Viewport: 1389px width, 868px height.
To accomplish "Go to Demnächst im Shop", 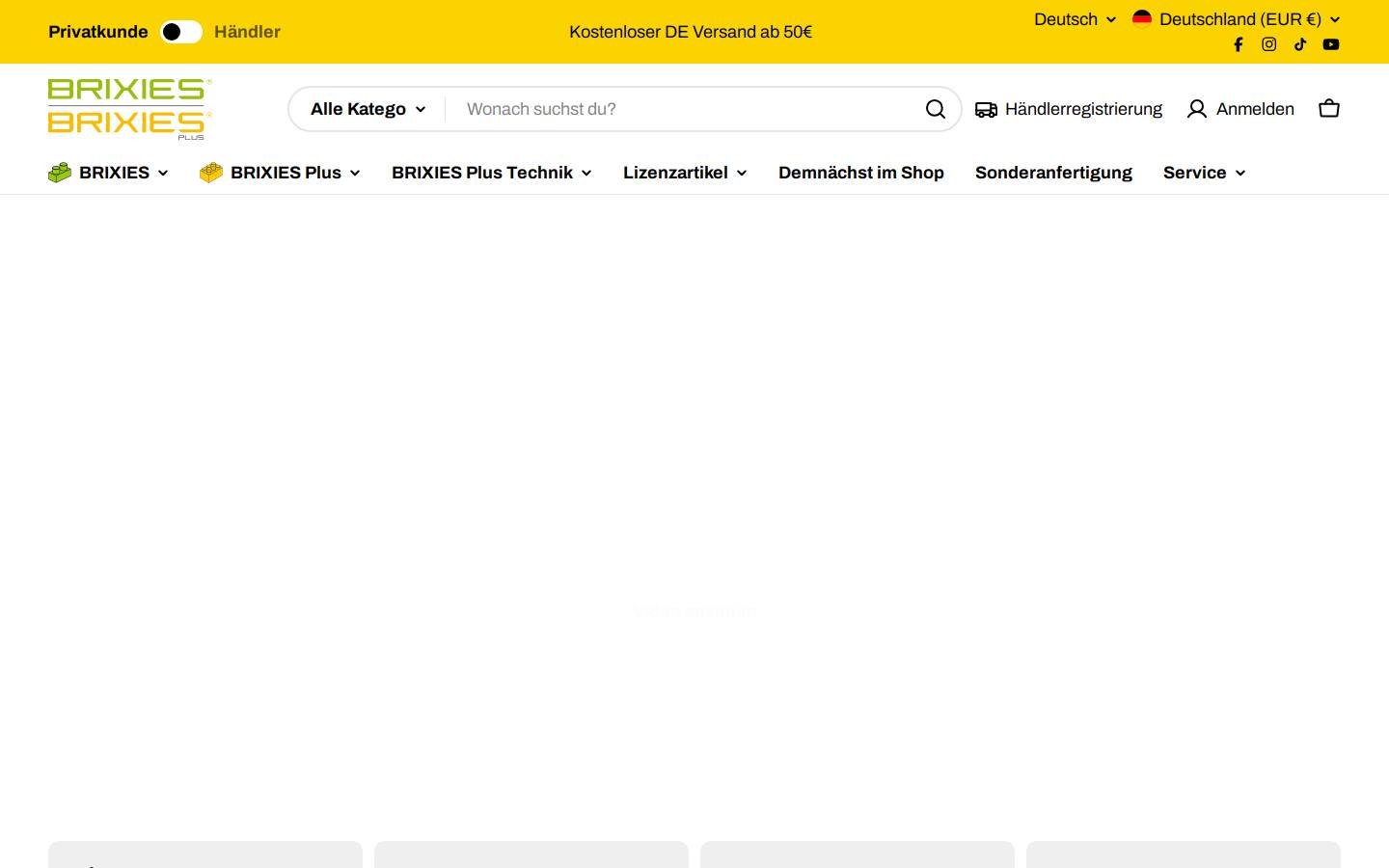I will (861, 173).
